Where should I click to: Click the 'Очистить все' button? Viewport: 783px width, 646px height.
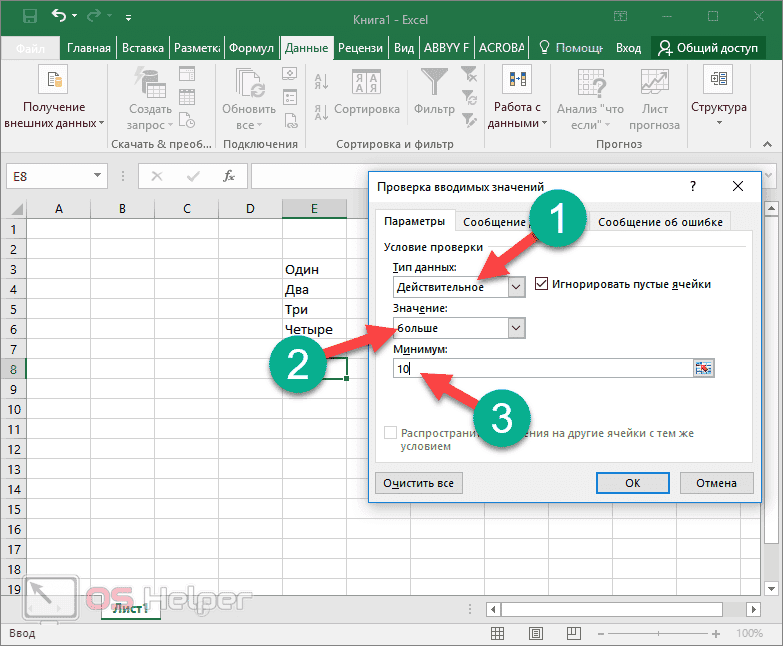(419, 483)
